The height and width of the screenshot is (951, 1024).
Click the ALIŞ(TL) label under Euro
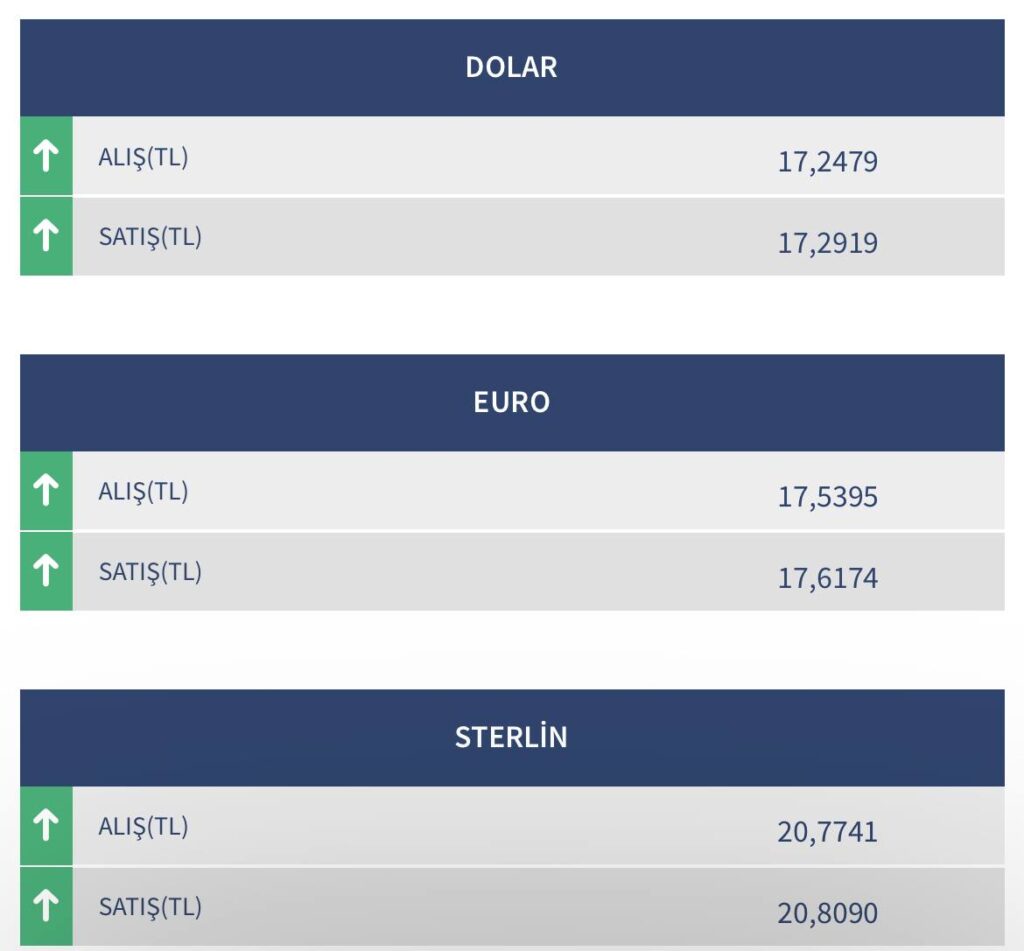(143, 492)
